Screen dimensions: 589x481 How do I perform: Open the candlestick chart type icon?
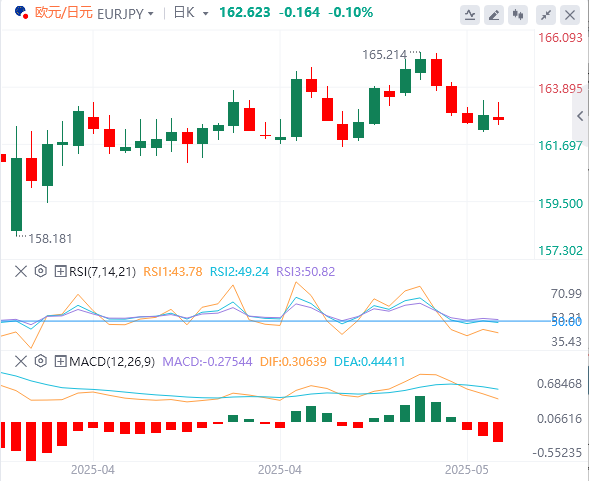tap(518, 15)
